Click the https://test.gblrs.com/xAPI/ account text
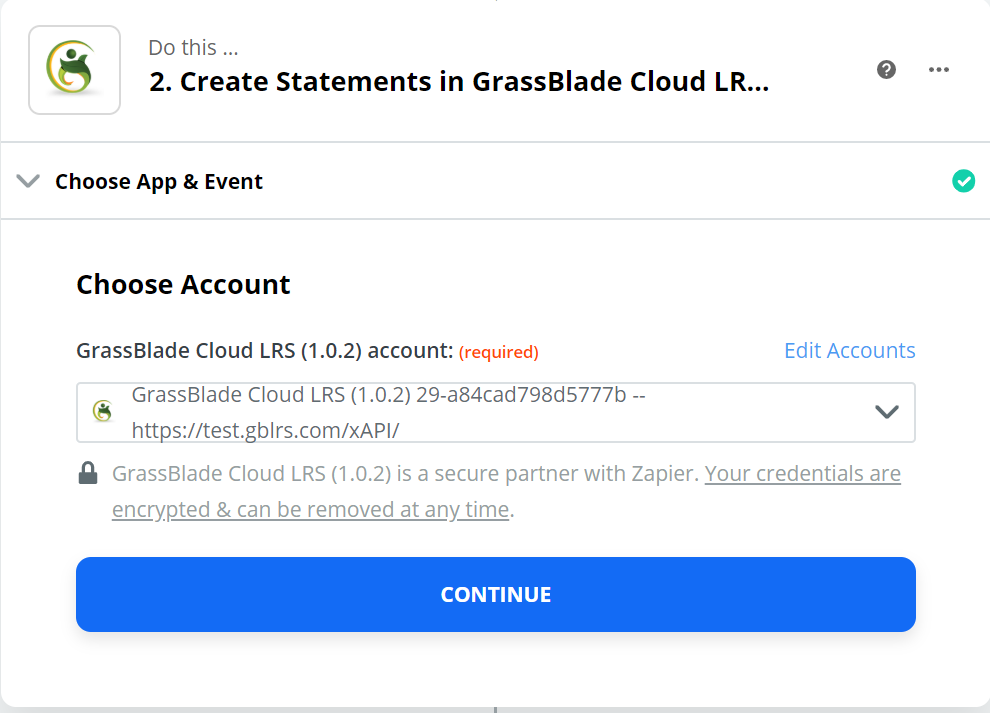 pos(265,430)
